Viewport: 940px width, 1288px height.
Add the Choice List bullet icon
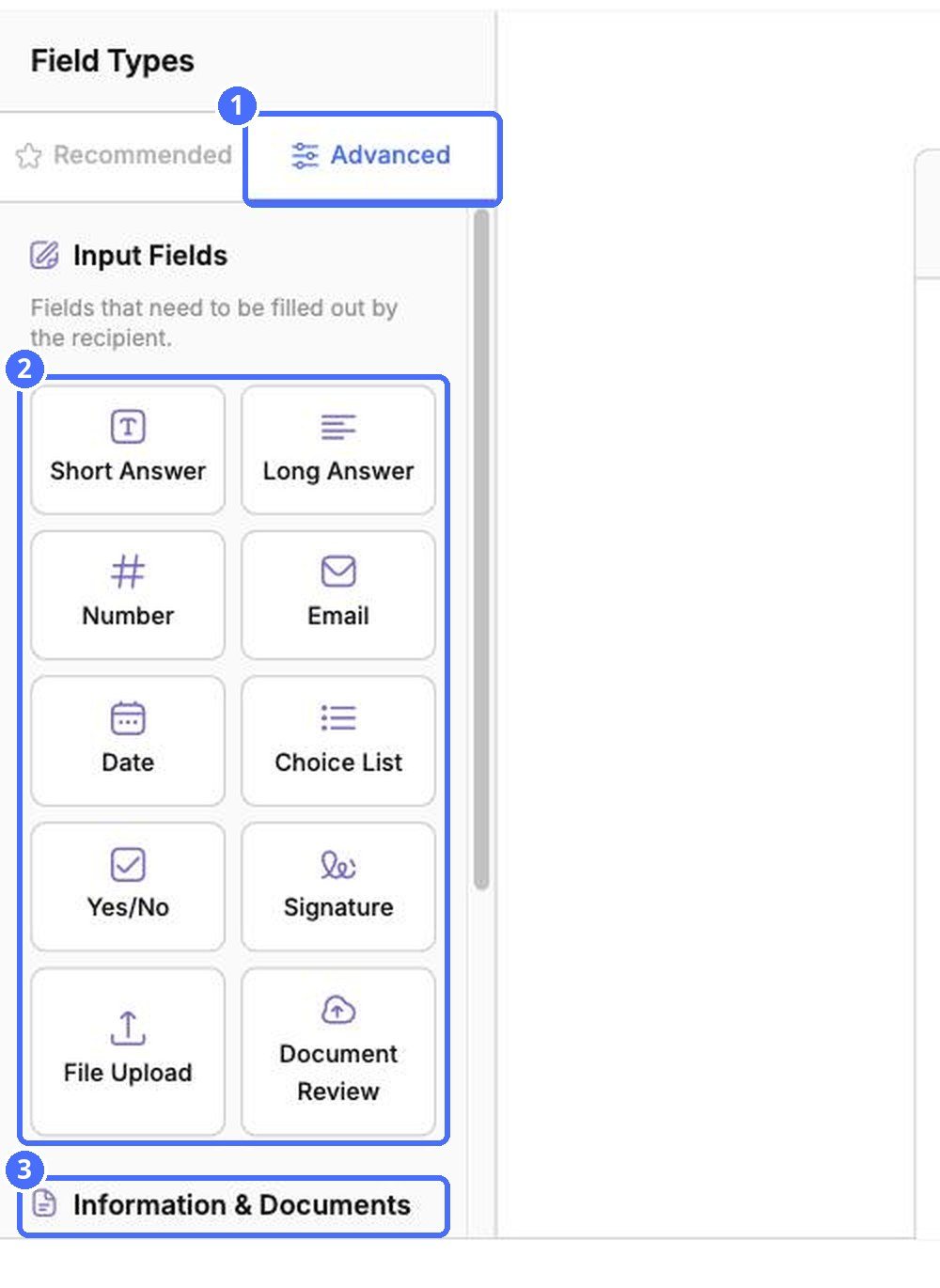point(338,718)
